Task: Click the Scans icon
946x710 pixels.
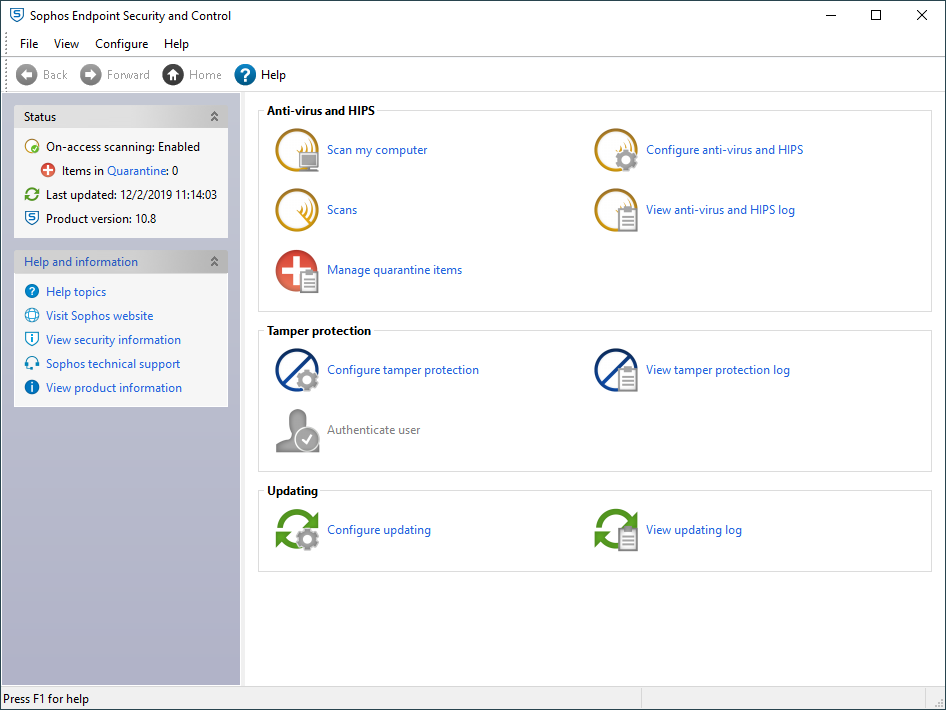Action: [x=297, y=211]
